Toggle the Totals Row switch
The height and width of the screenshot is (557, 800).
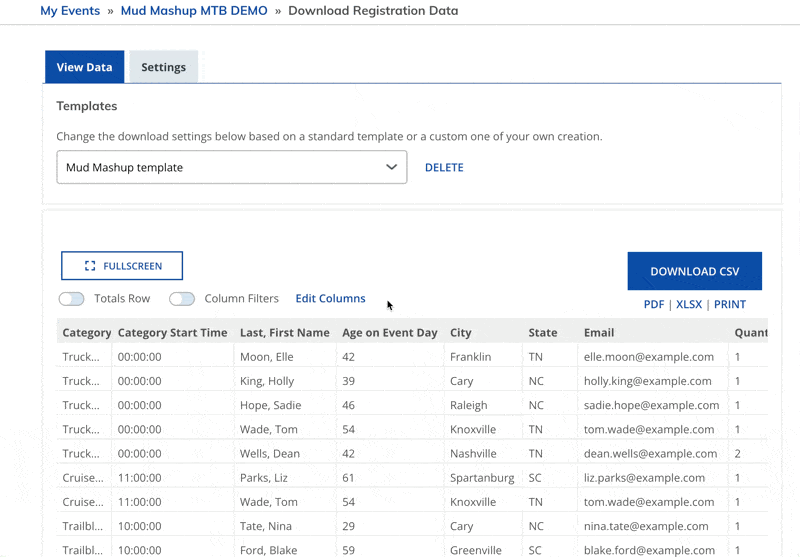71,299
